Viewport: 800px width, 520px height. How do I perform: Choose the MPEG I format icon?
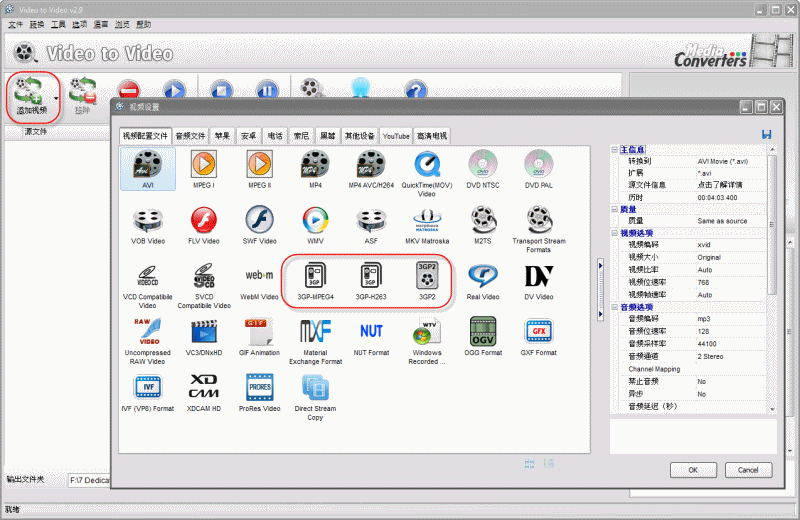[x=204, y=169]
